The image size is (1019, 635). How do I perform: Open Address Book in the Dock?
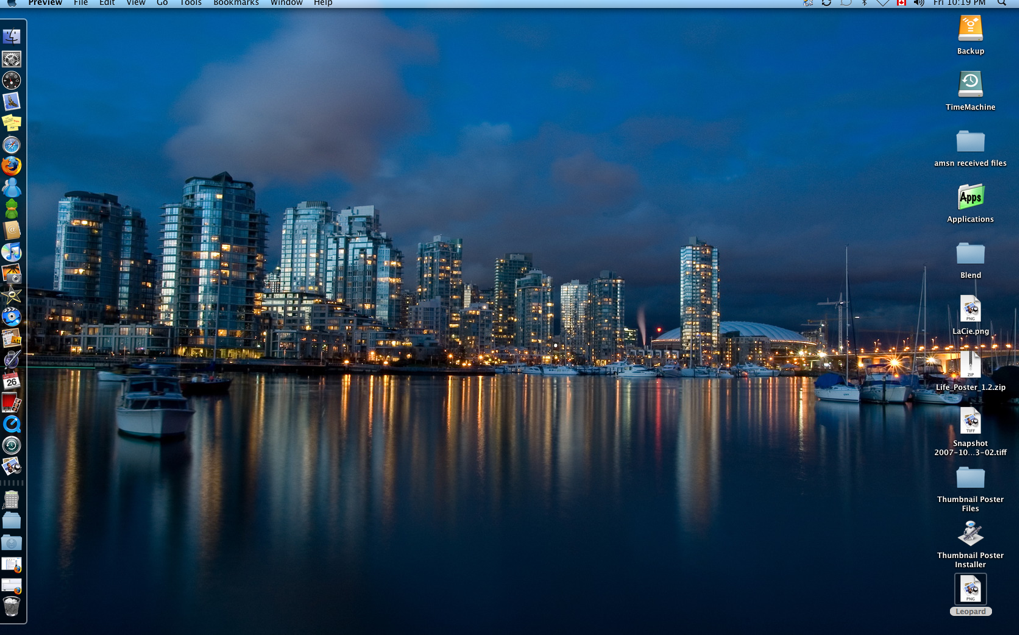12,230
